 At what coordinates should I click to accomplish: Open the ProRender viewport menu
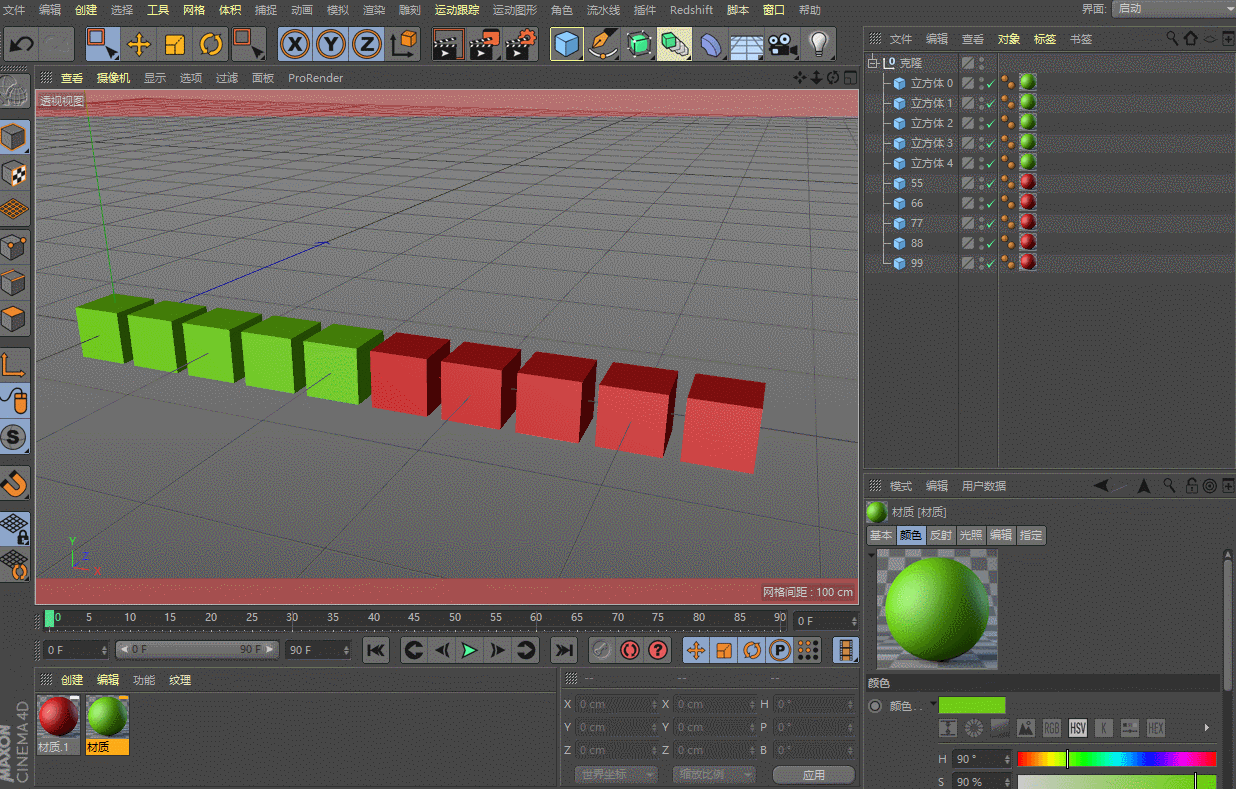316,78
